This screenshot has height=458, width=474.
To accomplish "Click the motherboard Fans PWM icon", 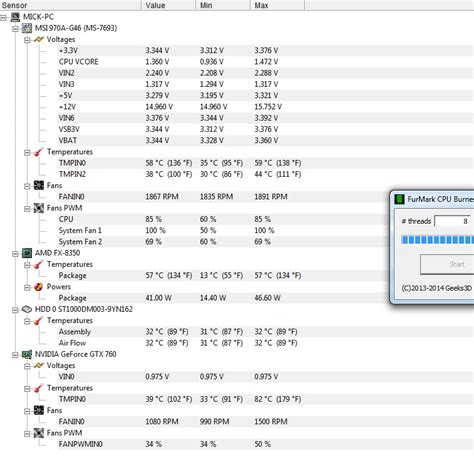I will [39, 208].
